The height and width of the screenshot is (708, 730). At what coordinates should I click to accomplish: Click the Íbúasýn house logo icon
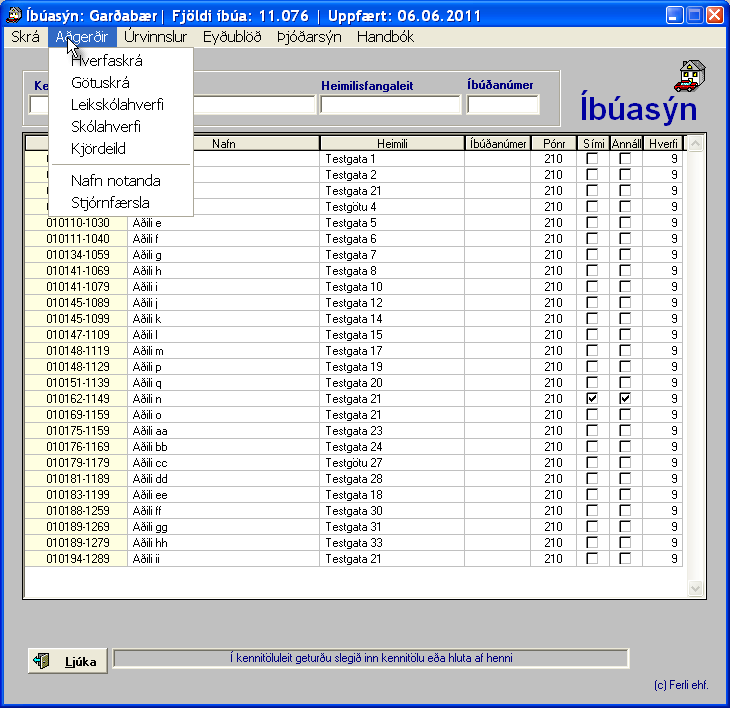click(x=690, y=76)
